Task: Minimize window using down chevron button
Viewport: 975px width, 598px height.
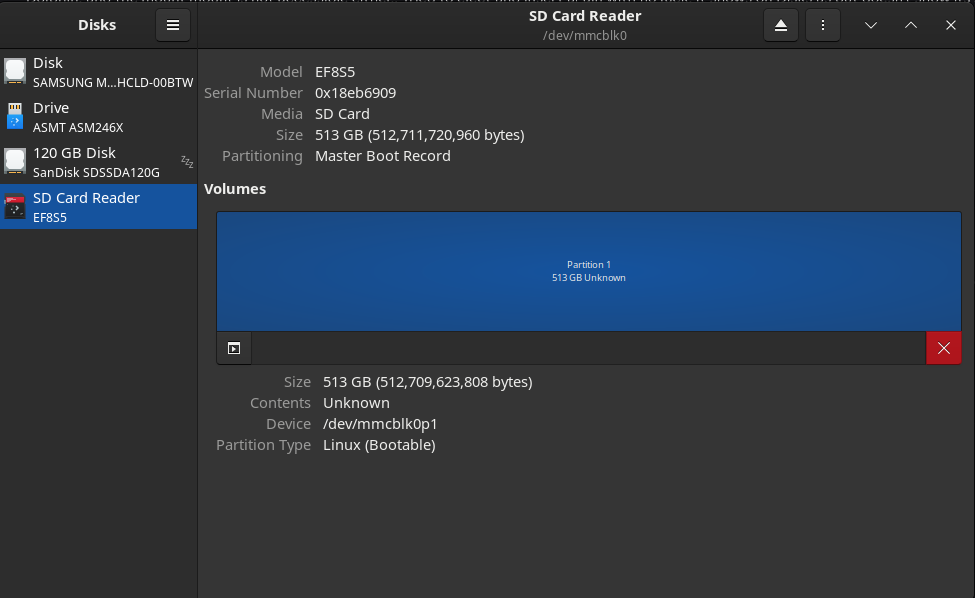Action: [871, 25]
